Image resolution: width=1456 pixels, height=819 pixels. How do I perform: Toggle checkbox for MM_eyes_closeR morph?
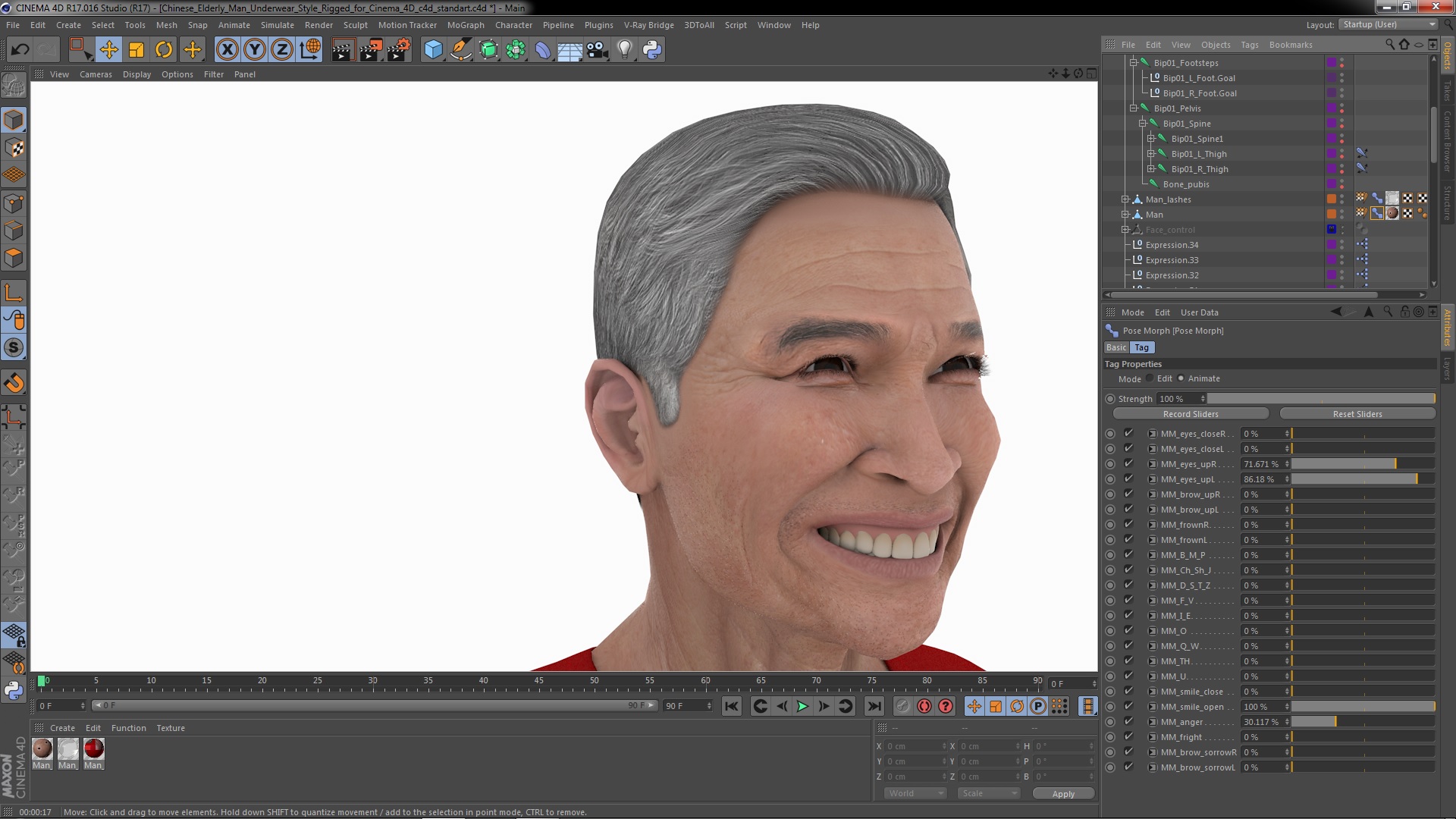[x=1128, y=434]
